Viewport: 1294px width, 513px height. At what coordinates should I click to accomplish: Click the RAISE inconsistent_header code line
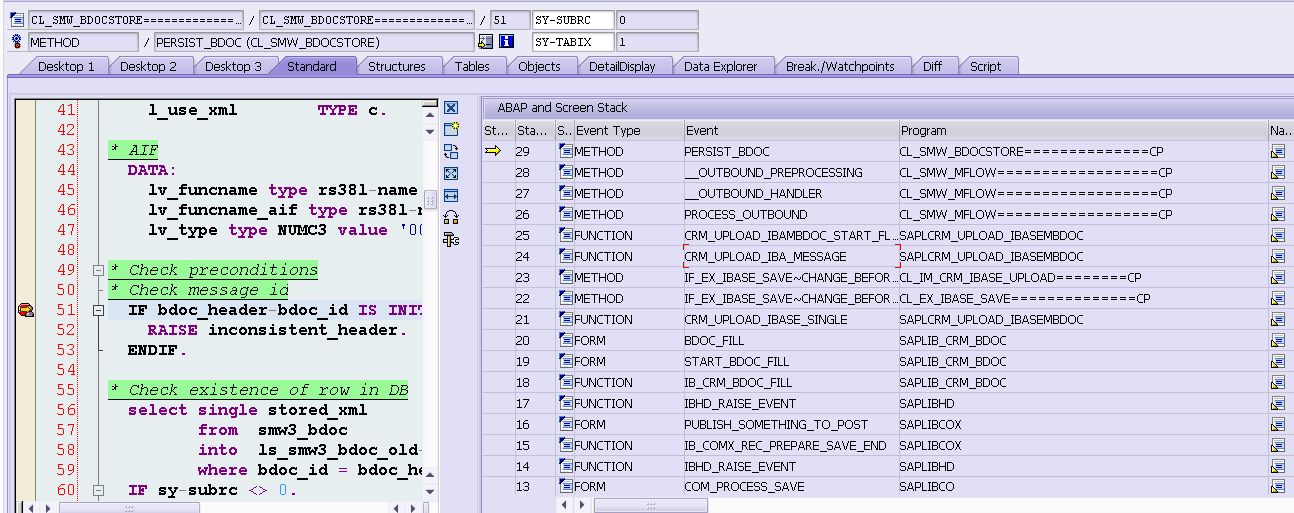click(x=276, y=330)
